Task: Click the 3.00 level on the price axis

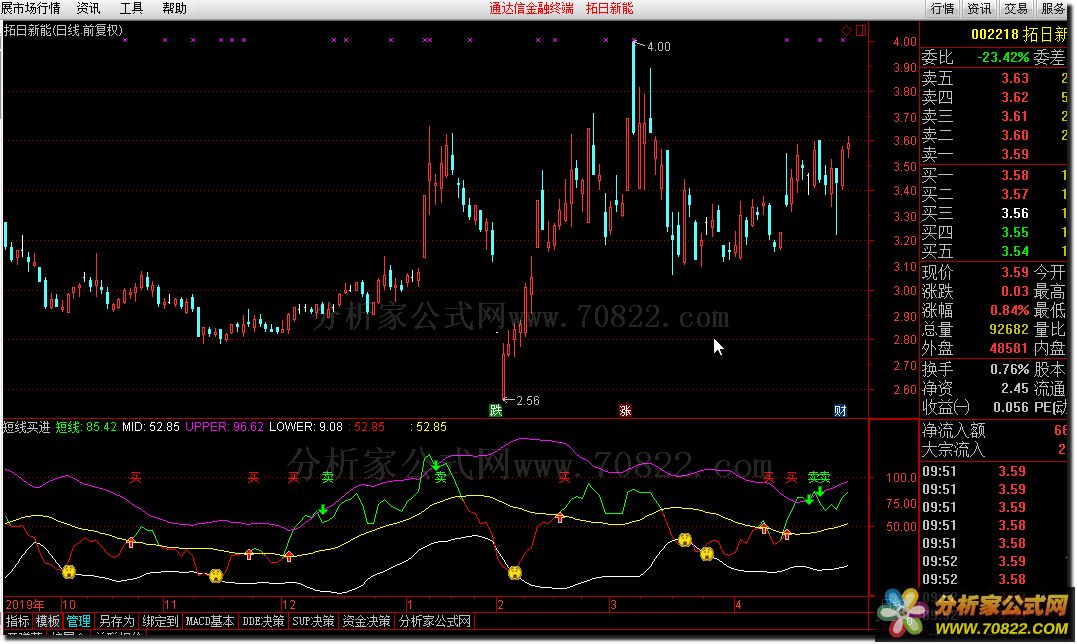Action: 905,290
